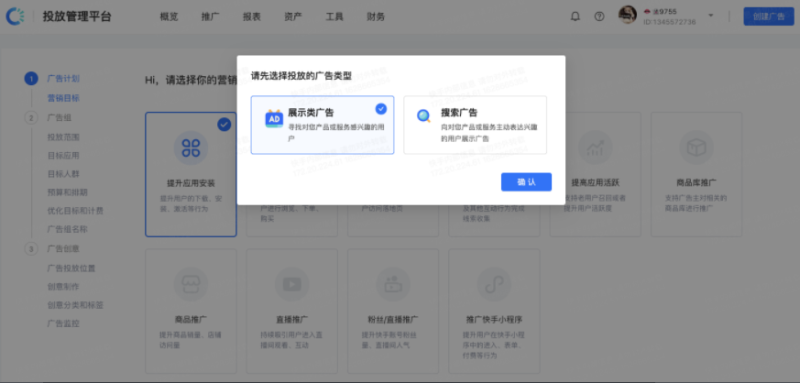Open the 工具 menu
Screen dimensions: 800x383
(334, 17)
